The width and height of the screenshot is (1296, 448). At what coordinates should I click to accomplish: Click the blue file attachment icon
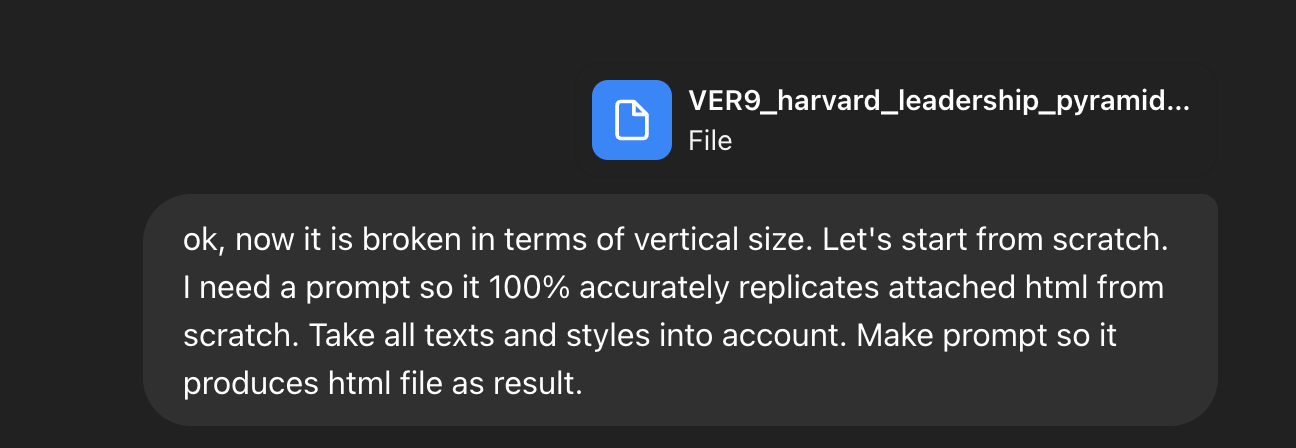(631, 120)
